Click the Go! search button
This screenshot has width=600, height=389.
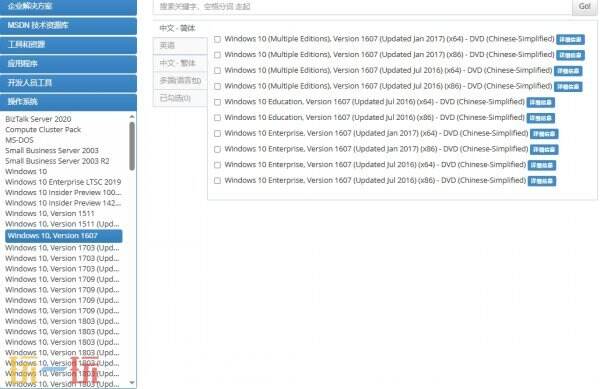(x=584, y=7)
